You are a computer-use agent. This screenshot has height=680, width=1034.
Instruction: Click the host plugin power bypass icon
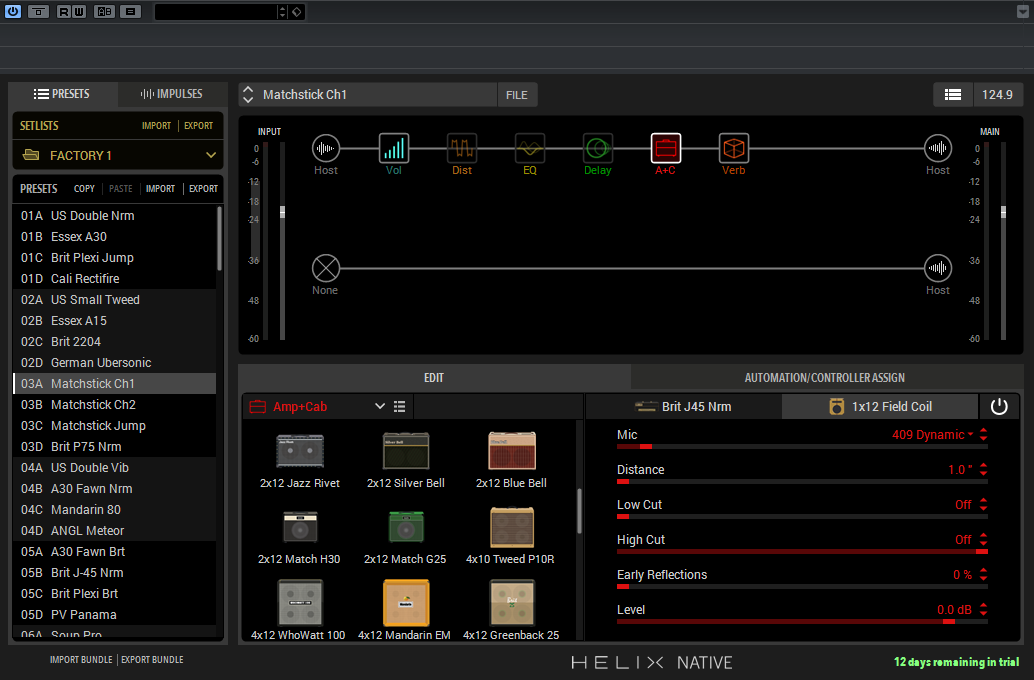pos(13,11)
